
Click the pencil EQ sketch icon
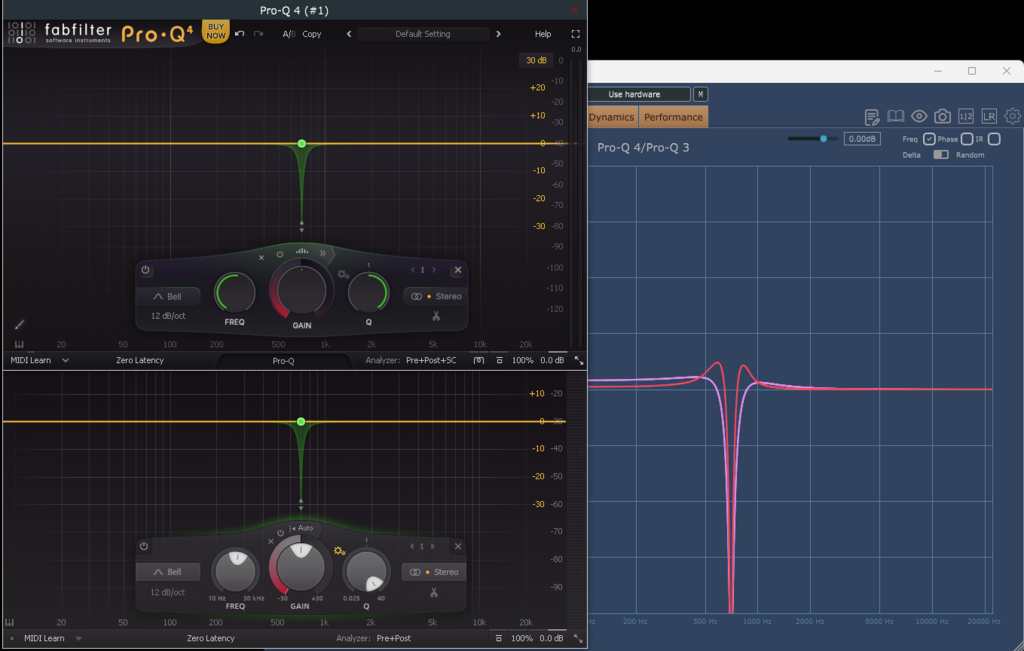click(20, 324)
